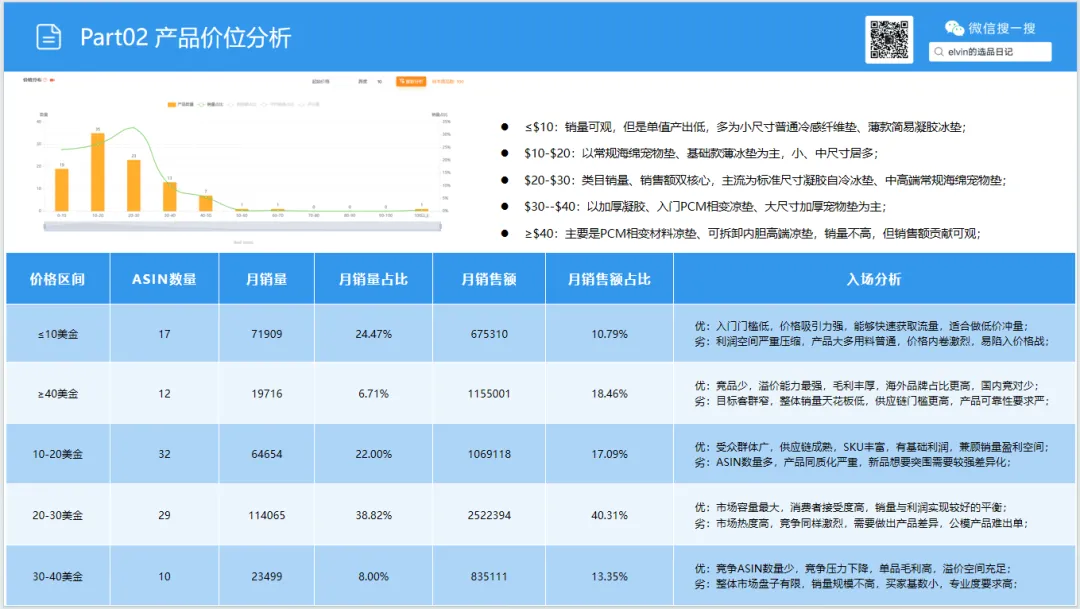
Task: Click the 'Part02 产品价位分析' slide title
Action: pos(185,37)
